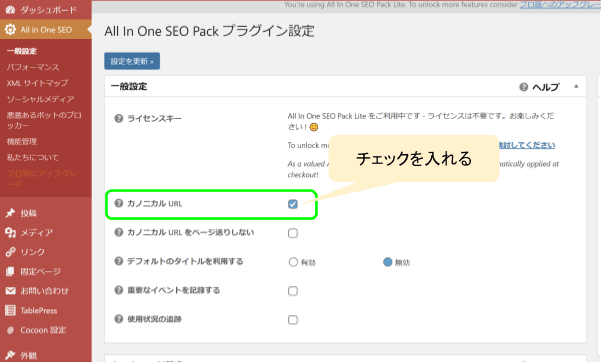Click the help icon next to ライセンスキー
Viewport: 601px width, 362px height.
point(119,118)
